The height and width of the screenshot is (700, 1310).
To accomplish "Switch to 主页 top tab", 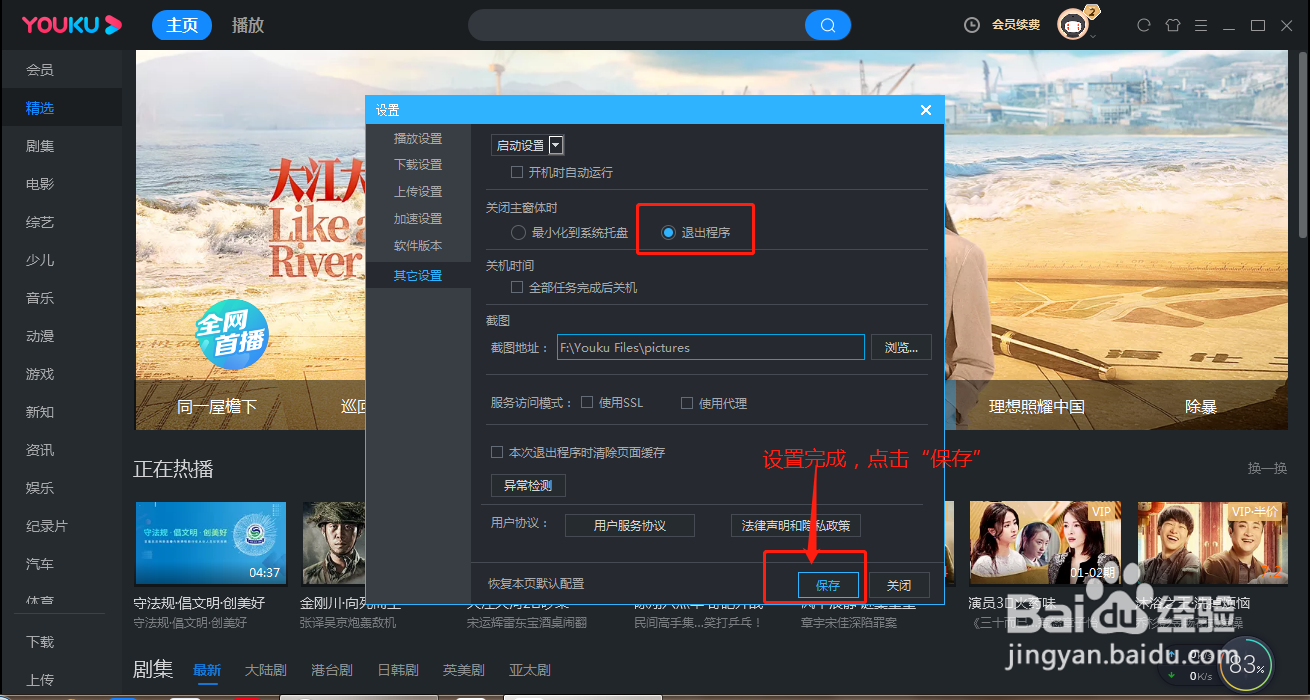I will [x=182, y=25].
